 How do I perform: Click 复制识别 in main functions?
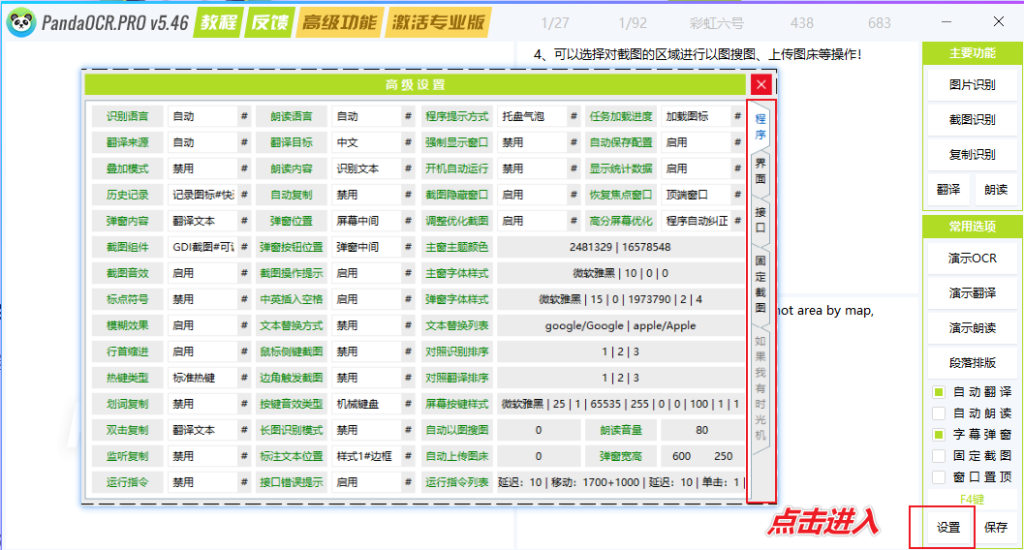point(972,154)
